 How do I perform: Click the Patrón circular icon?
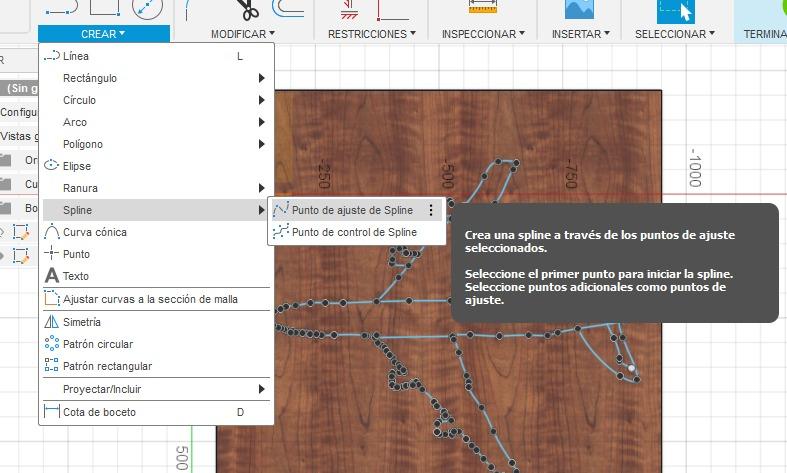[52, 343]
